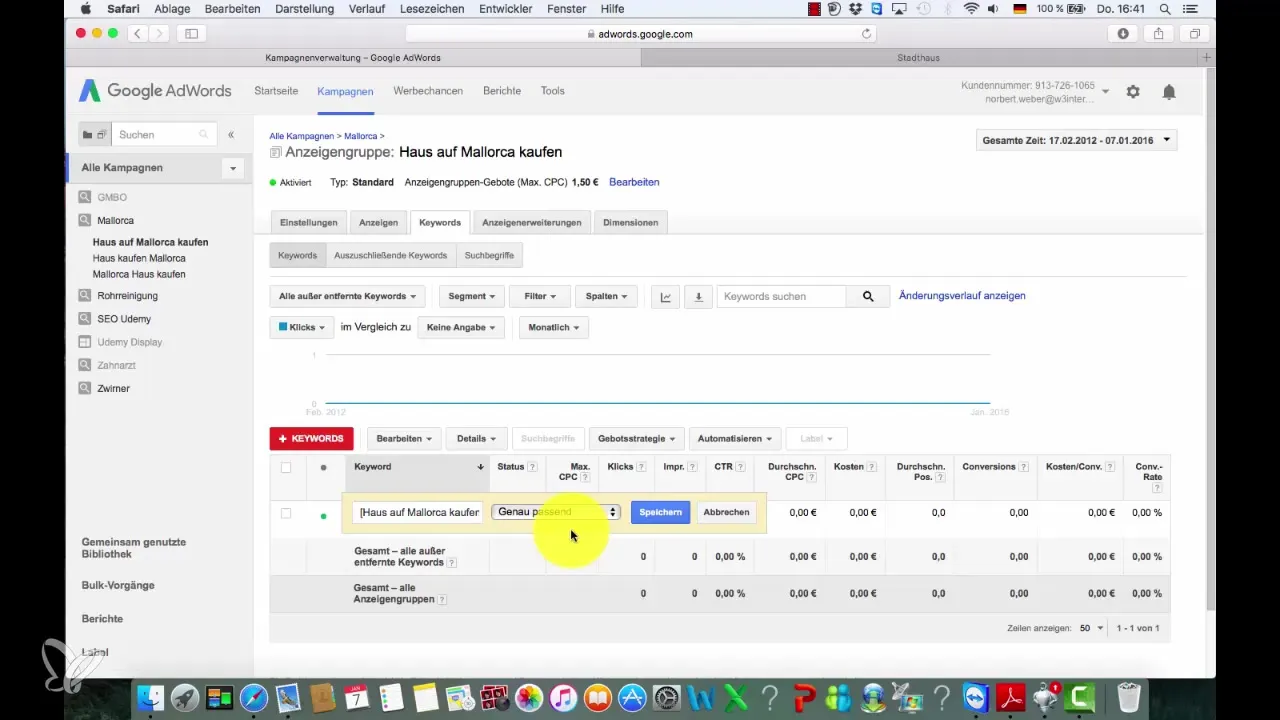Screen dimensions: 1280x720
Task: Open Werbechancen in top navigation
Action: (428, 91)
